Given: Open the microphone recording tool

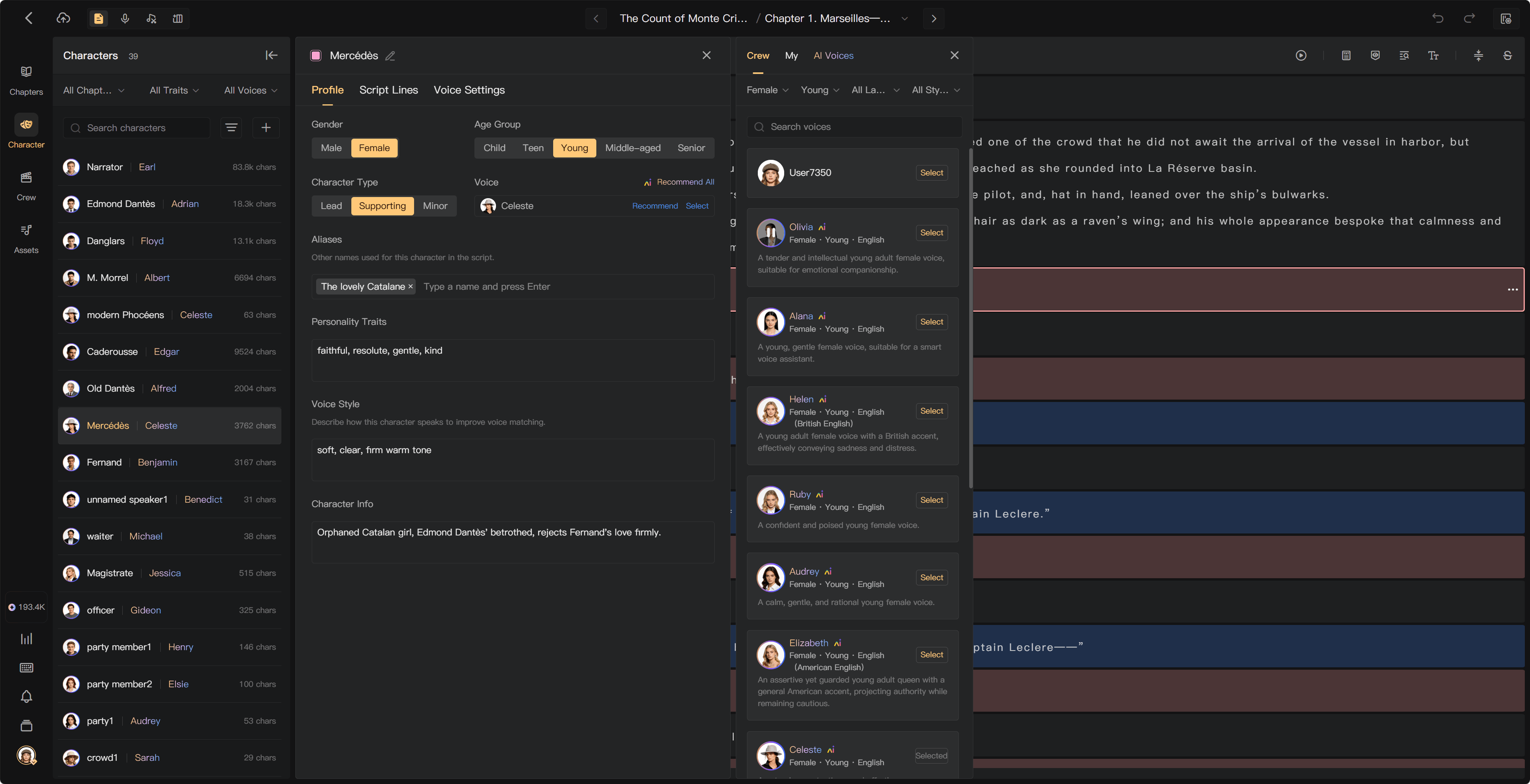Looking at the screenshot, I should [x=125, y=18].
